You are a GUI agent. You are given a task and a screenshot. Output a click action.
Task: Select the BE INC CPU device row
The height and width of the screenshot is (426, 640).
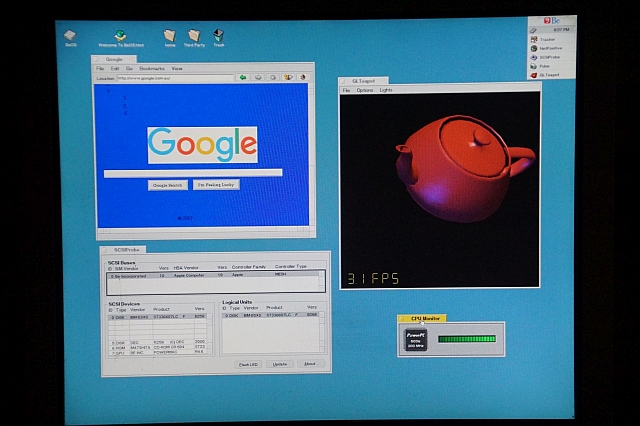(x=158, y=352)
